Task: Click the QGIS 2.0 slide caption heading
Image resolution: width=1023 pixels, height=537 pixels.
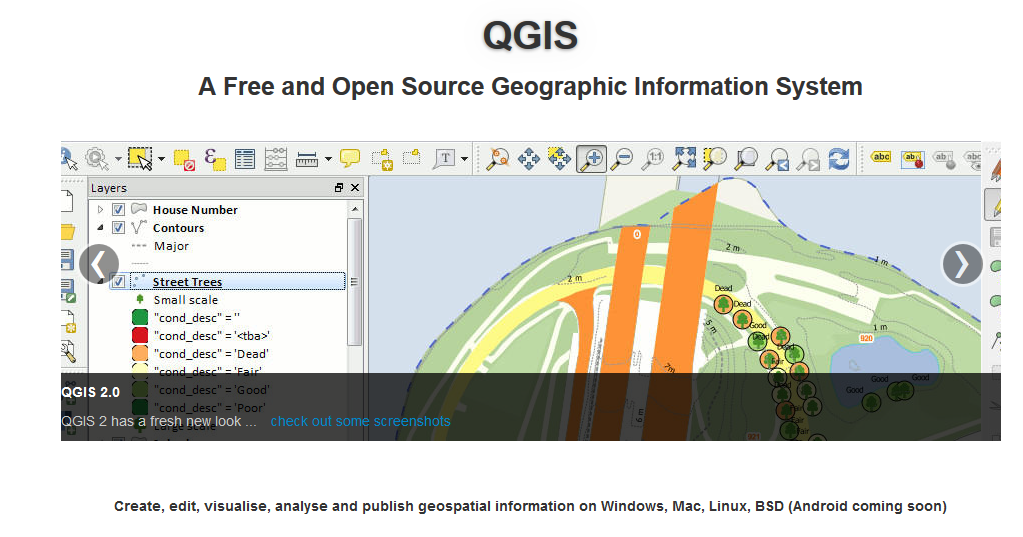Action: [91, 392]
